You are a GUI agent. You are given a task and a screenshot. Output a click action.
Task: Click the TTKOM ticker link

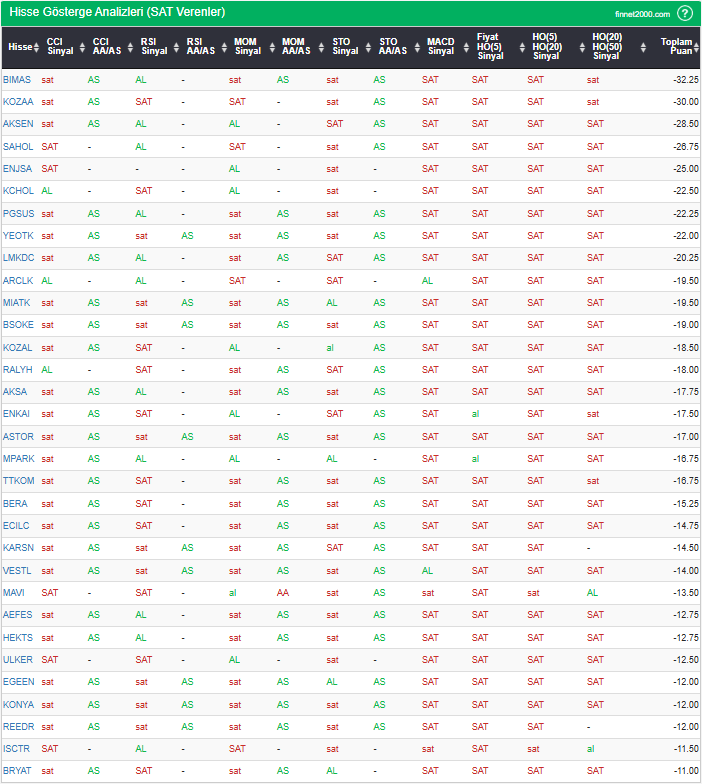click(x=18, y=481)
